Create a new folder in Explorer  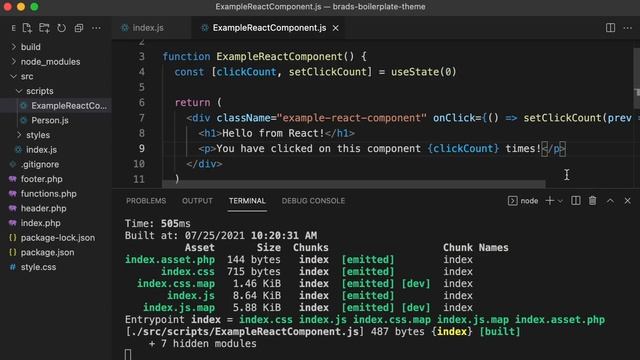pos(44,28)
